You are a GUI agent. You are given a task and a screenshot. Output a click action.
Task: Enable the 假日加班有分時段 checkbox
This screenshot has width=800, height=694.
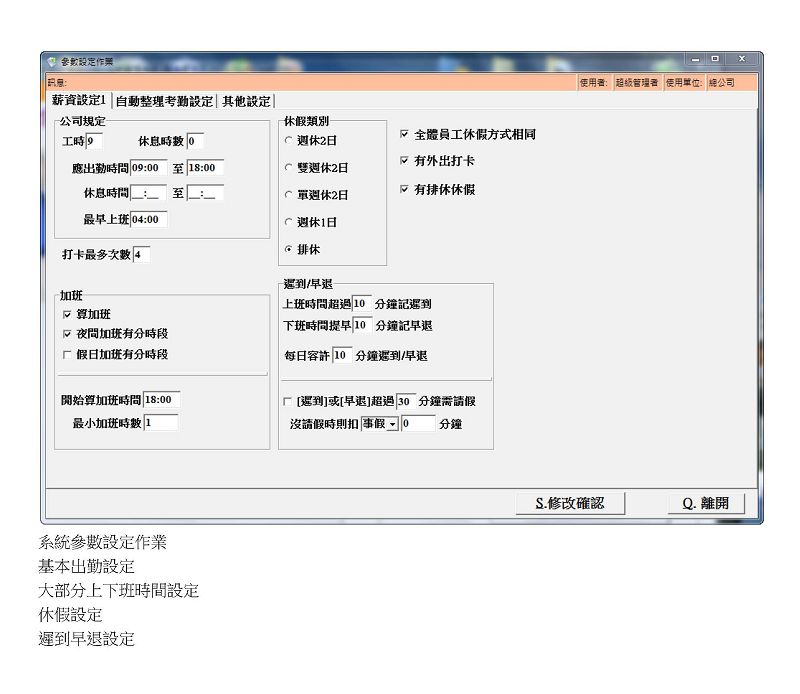pos(67,354)
